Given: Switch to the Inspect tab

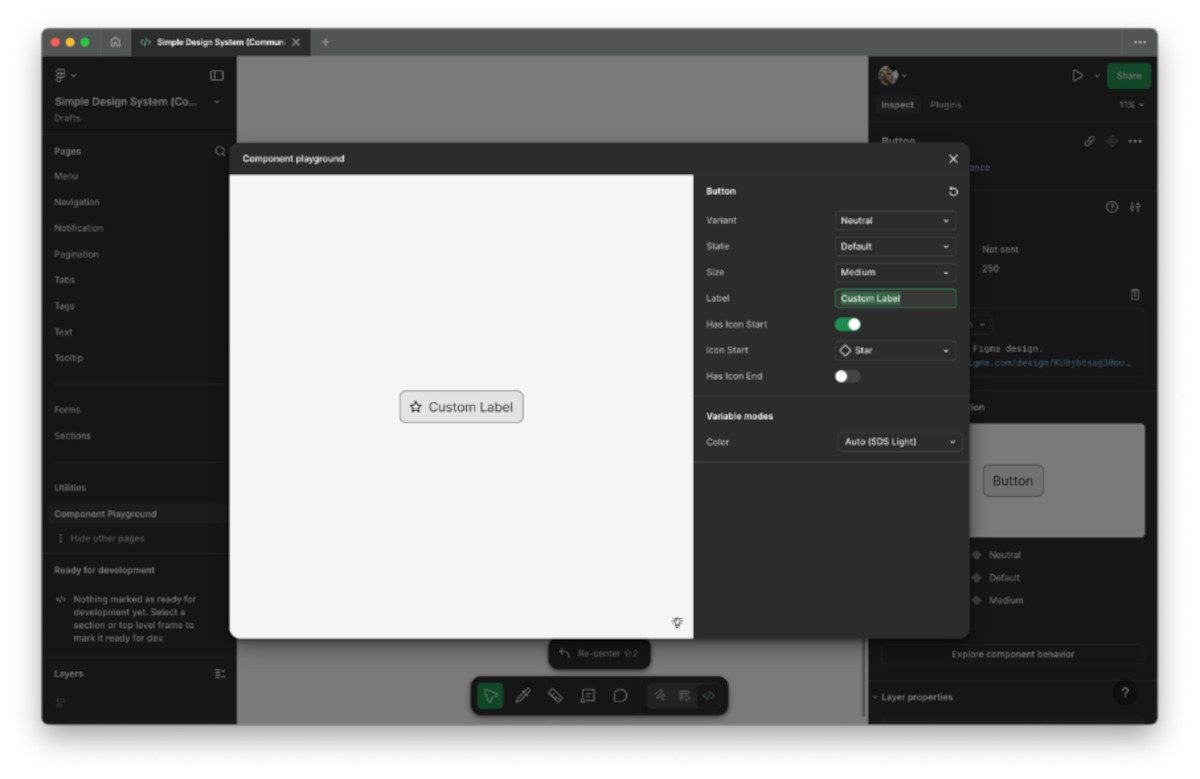Looking at the screenshot, I should pyautogui.click(x=897, y=104).
